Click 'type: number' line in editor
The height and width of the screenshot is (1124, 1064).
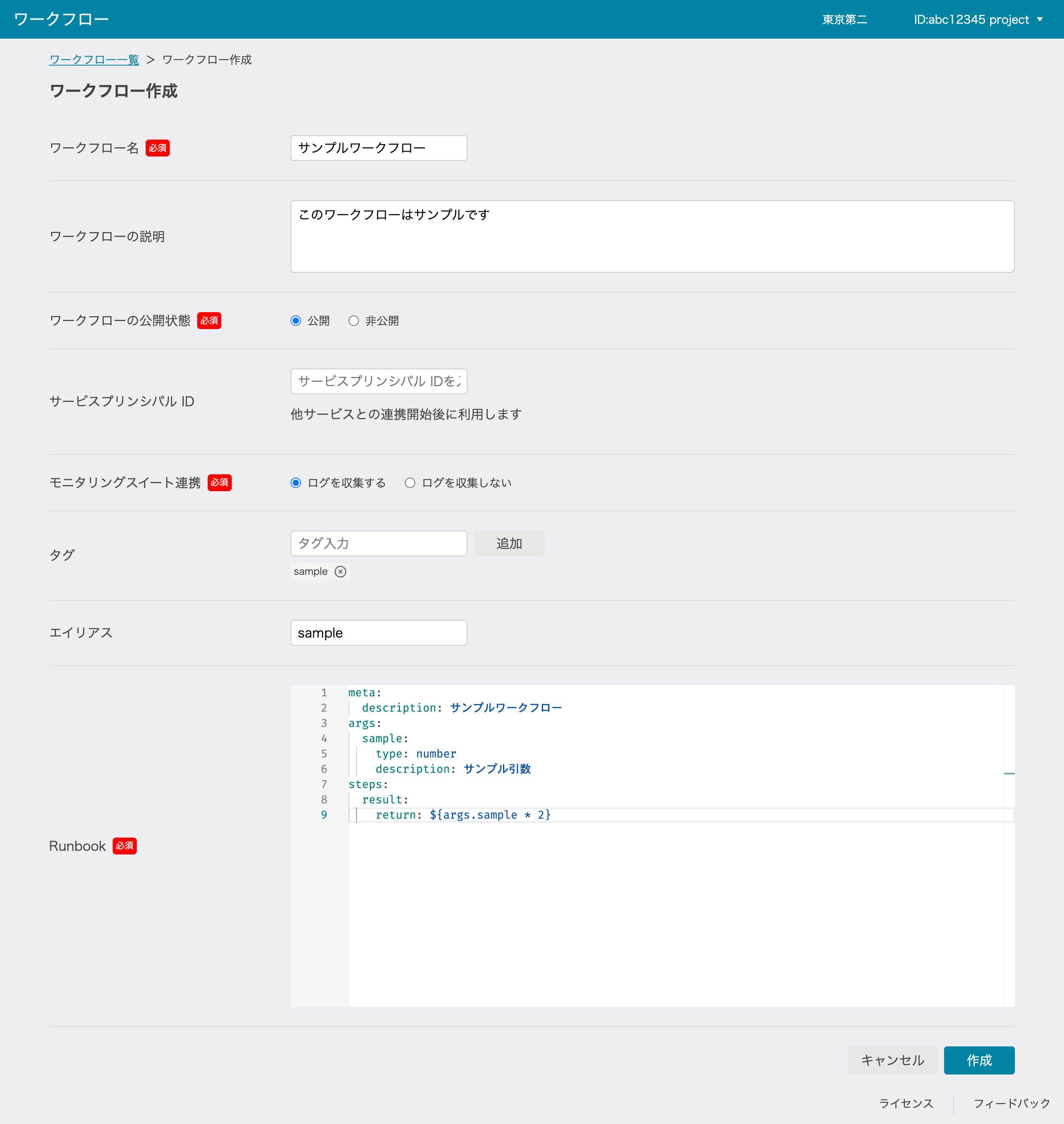[x=416, y=753]
